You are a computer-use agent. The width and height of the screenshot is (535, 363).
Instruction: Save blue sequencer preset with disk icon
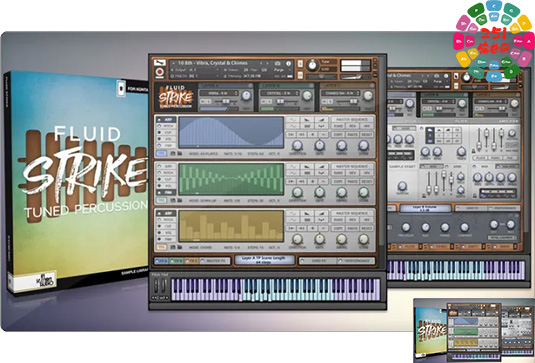[x=173, y=154]
